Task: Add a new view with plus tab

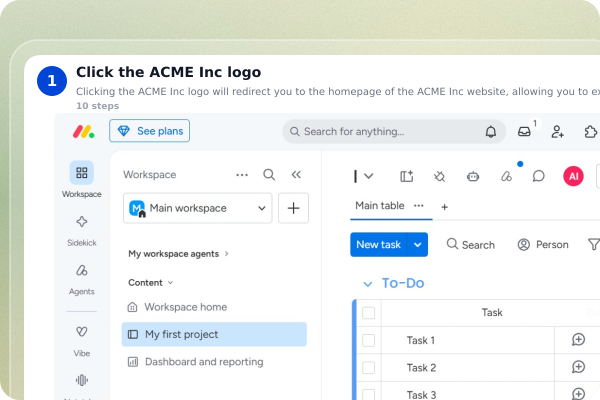Action: (x=444, y=207)
